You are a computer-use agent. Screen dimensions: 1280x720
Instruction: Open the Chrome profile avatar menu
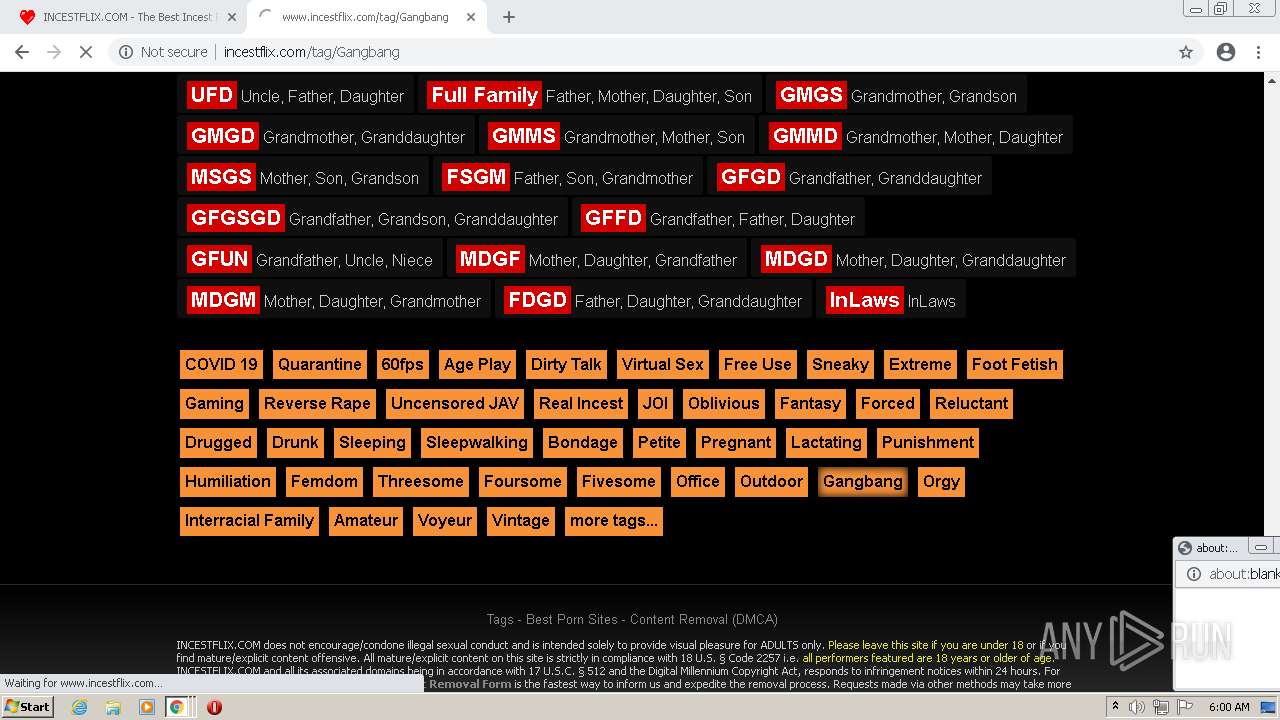point(1226,52)
